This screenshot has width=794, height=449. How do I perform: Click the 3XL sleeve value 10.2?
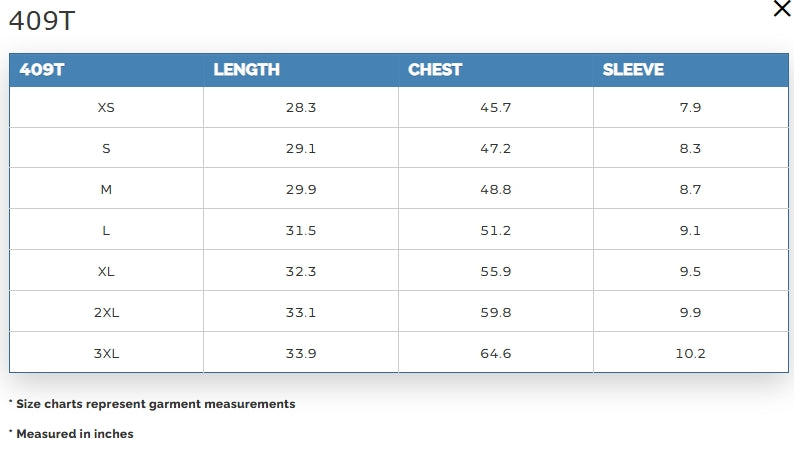(x=691, y=353)
